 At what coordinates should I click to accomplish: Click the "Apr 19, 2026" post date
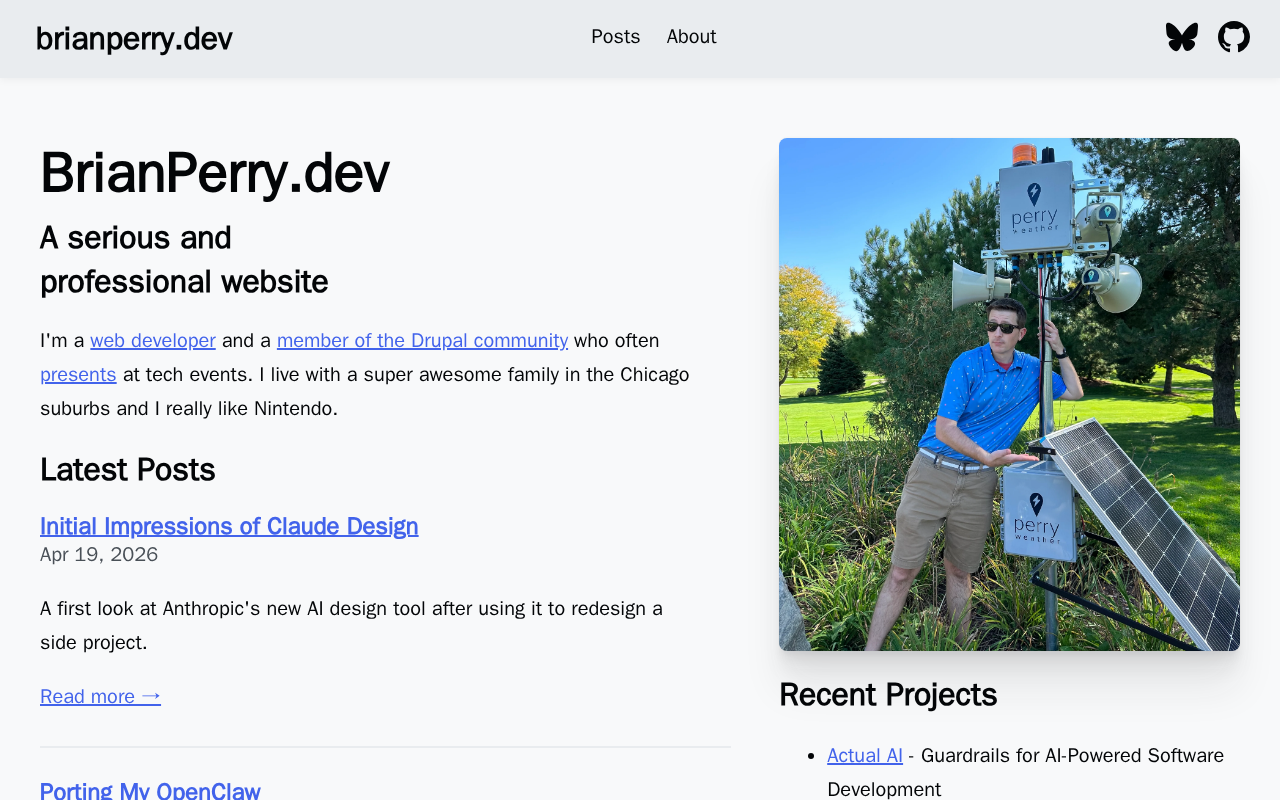point(99,555)
